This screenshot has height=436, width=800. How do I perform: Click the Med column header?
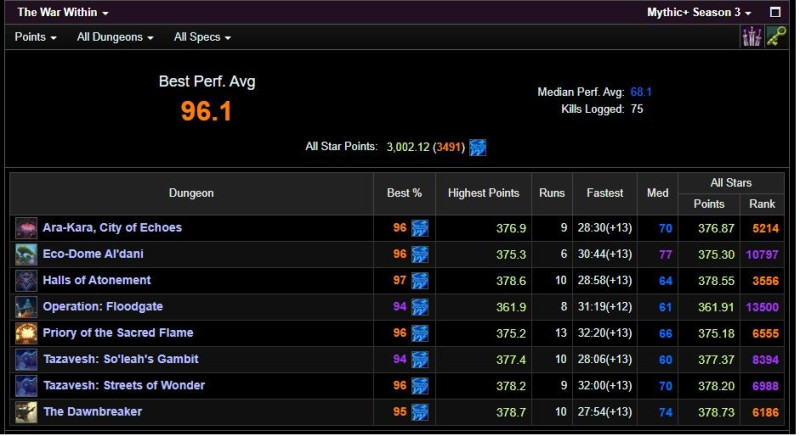point(657,193)
